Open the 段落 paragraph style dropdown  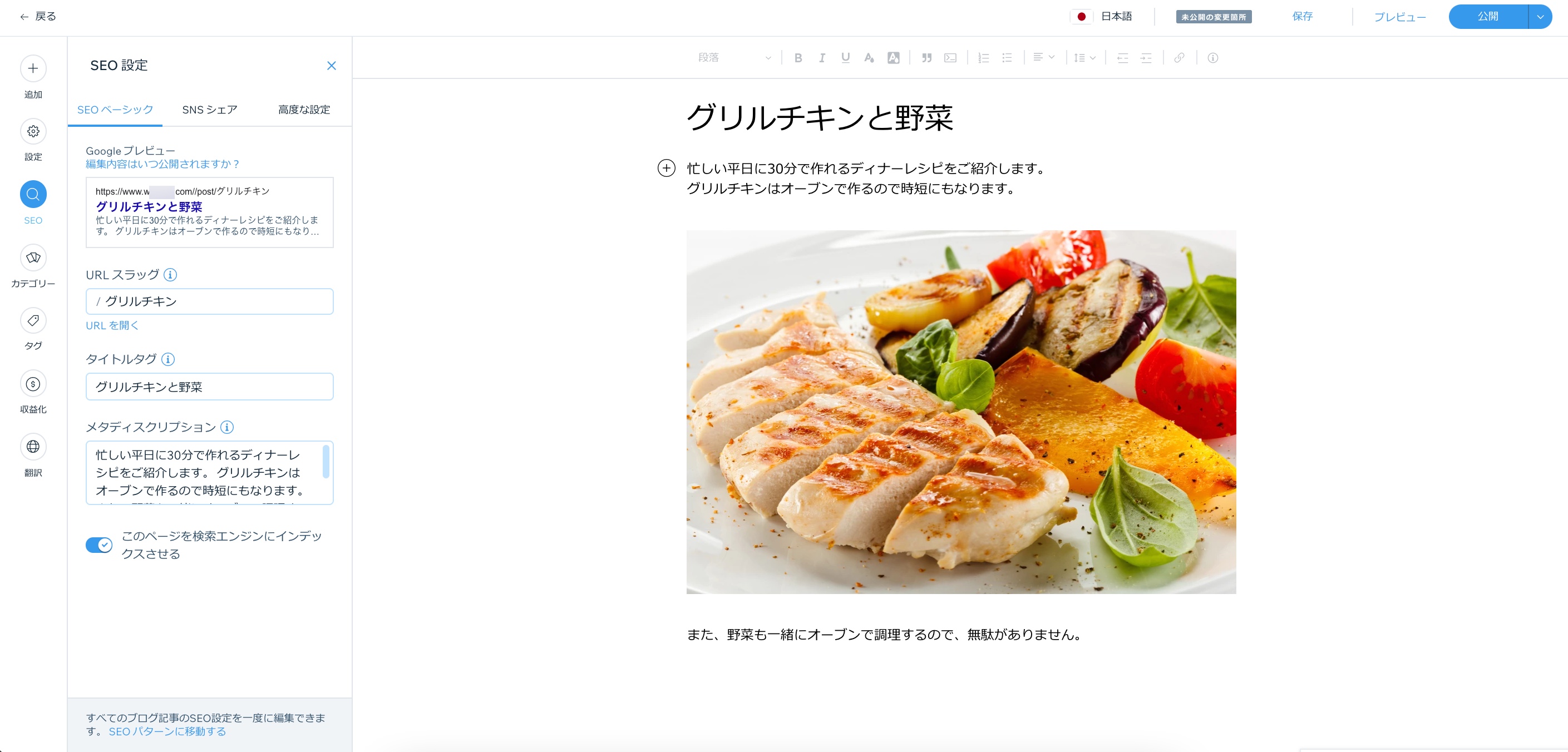(x=734, y=58)
